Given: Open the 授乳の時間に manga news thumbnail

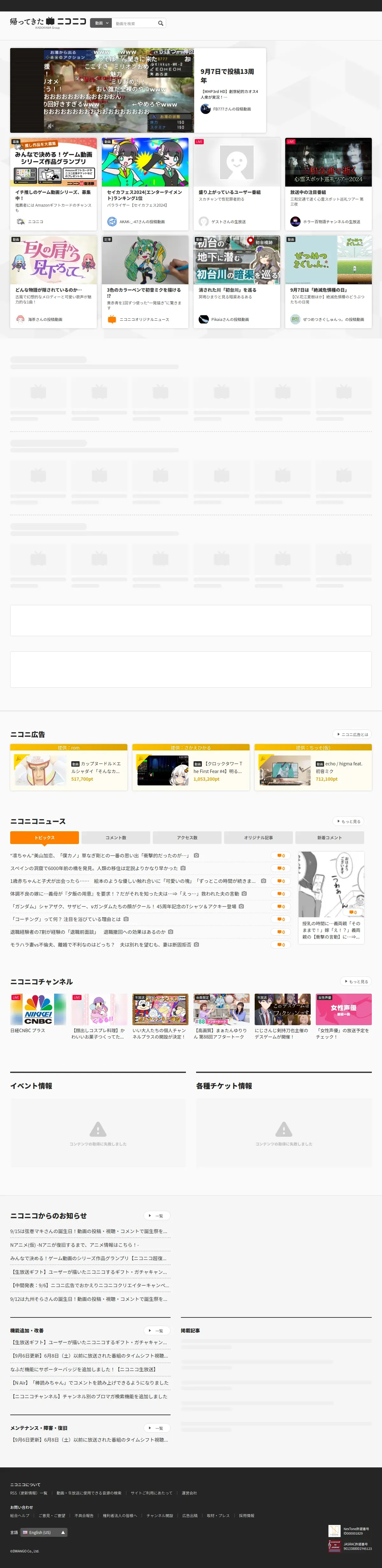Looking at the screenshot, I should pyautogui.click(x=331, y=884).
